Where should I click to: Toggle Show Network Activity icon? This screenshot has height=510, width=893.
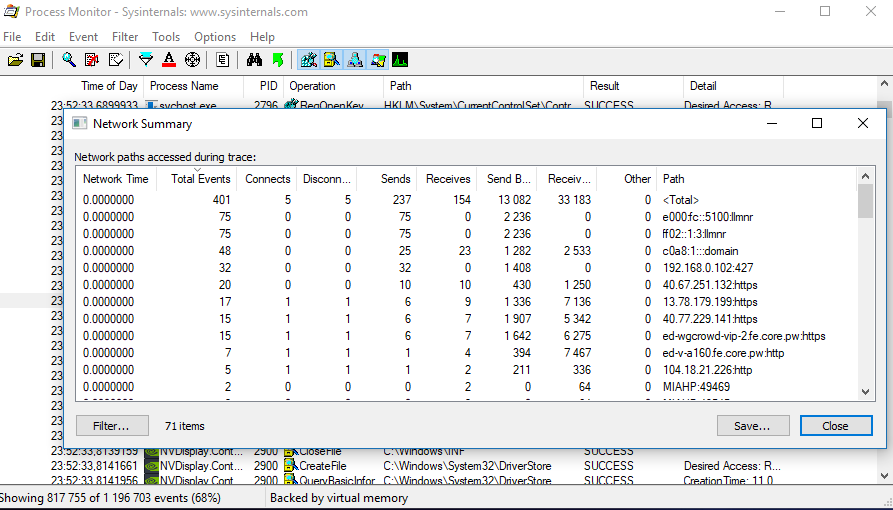(354, 60)
